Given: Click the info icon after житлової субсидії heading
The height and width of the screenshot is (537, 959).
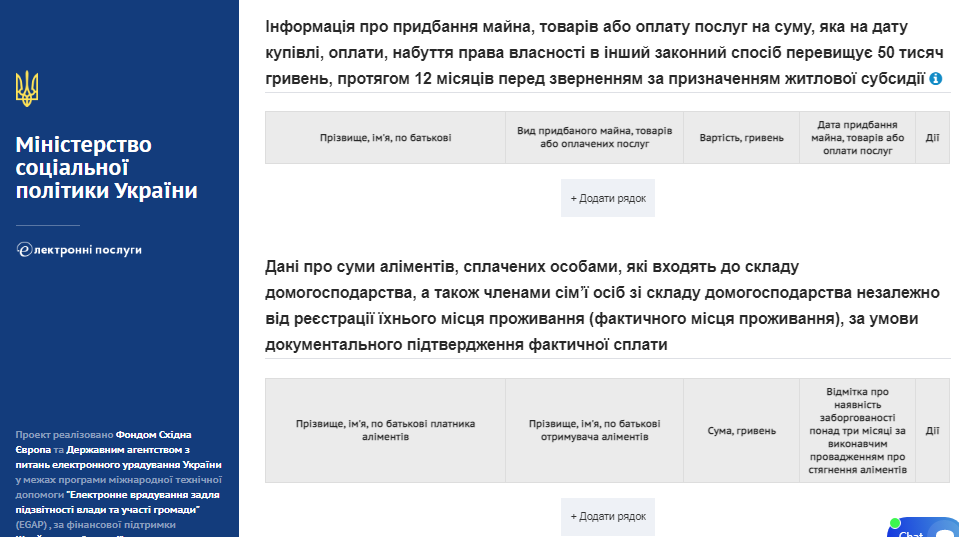Looking at the screenshot, I should coord(936,78).
